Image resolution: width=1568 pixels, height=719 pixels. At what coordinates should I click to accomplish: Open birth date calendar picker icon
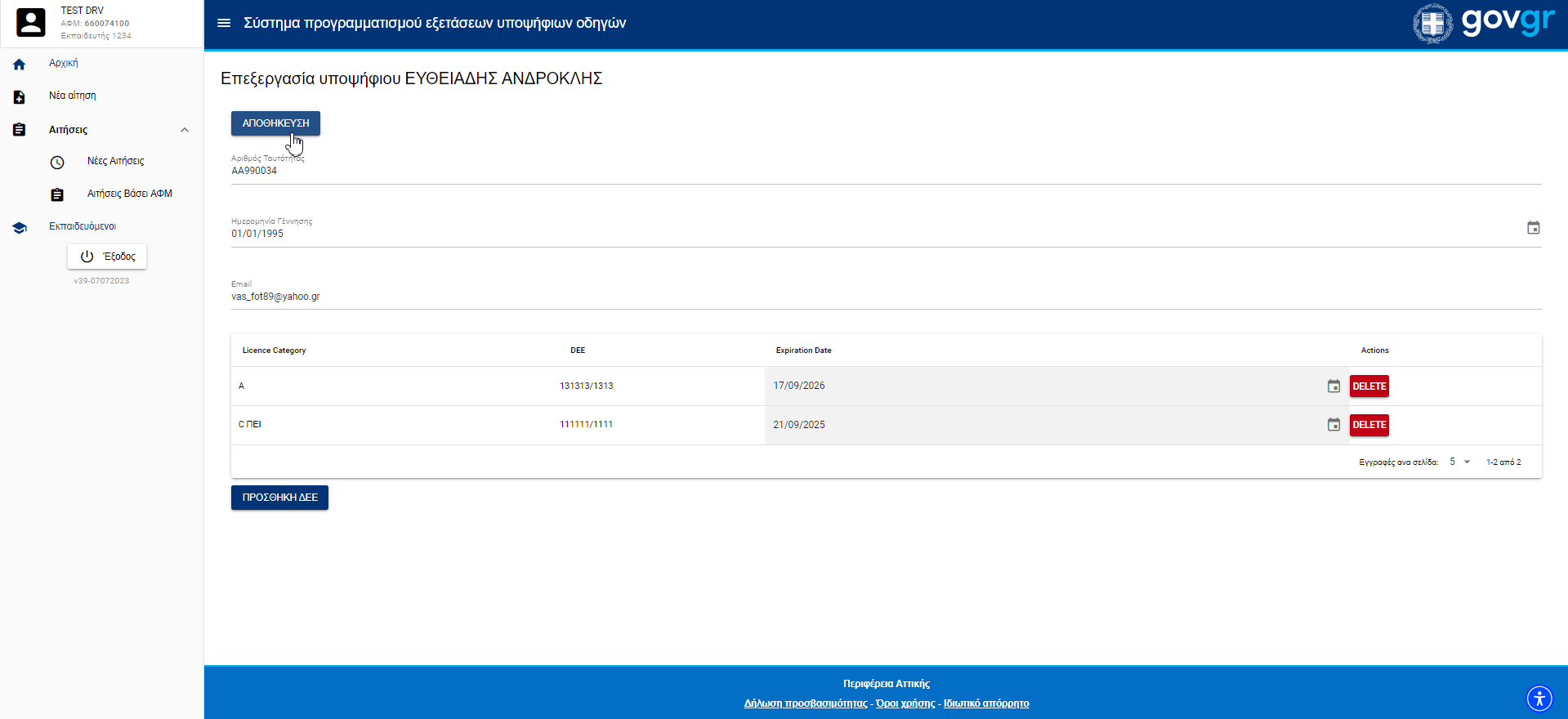click(1533, 228)
